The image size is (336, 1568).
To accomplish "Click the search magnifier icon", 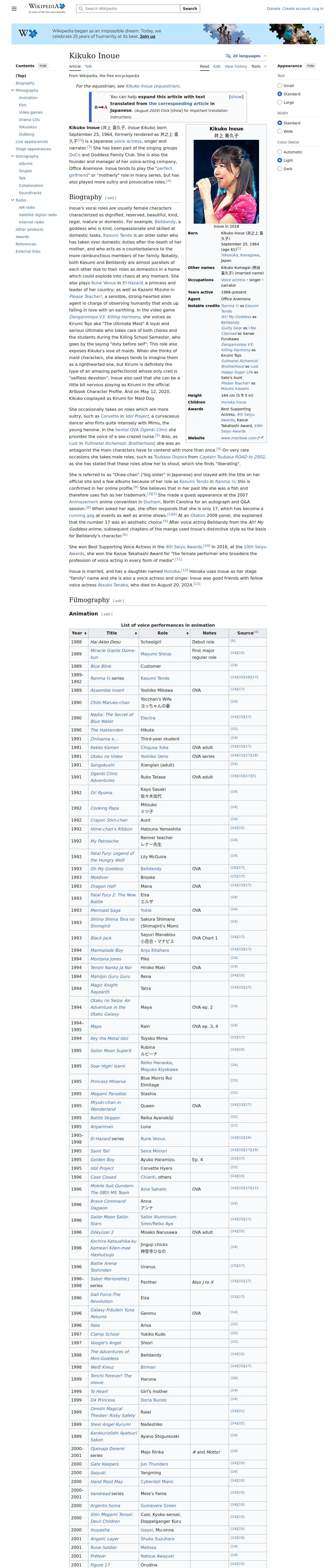I will (81, 9).
